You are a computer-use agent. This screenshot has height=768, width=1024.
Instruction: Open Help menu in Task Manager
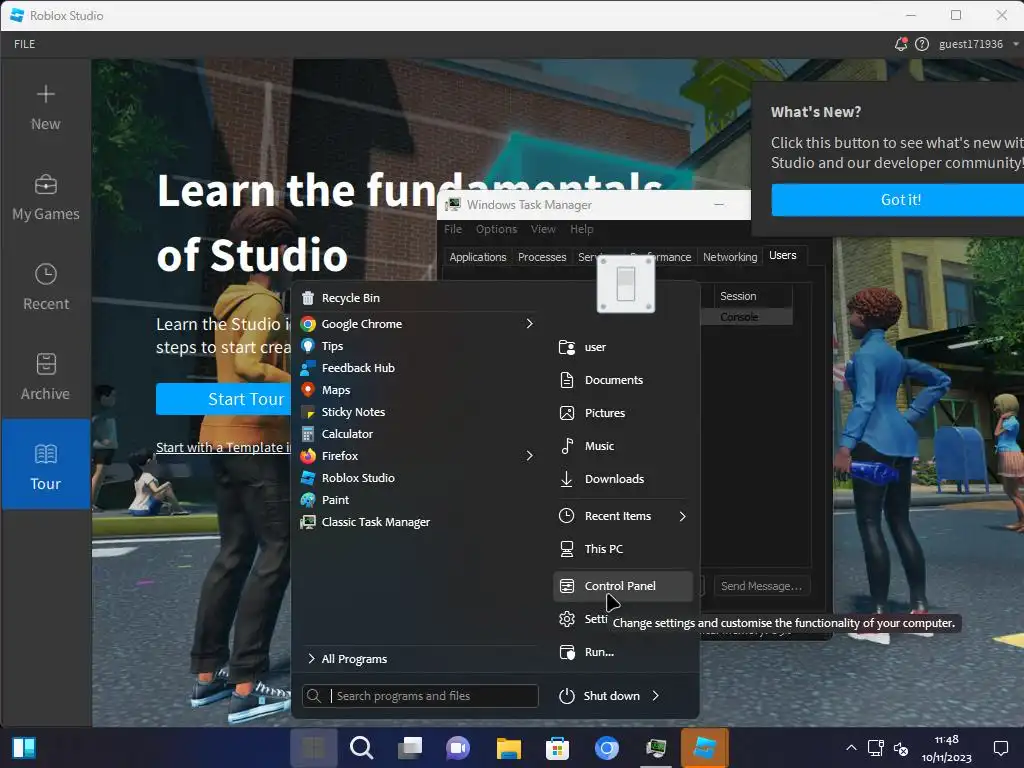pos(582,229)
